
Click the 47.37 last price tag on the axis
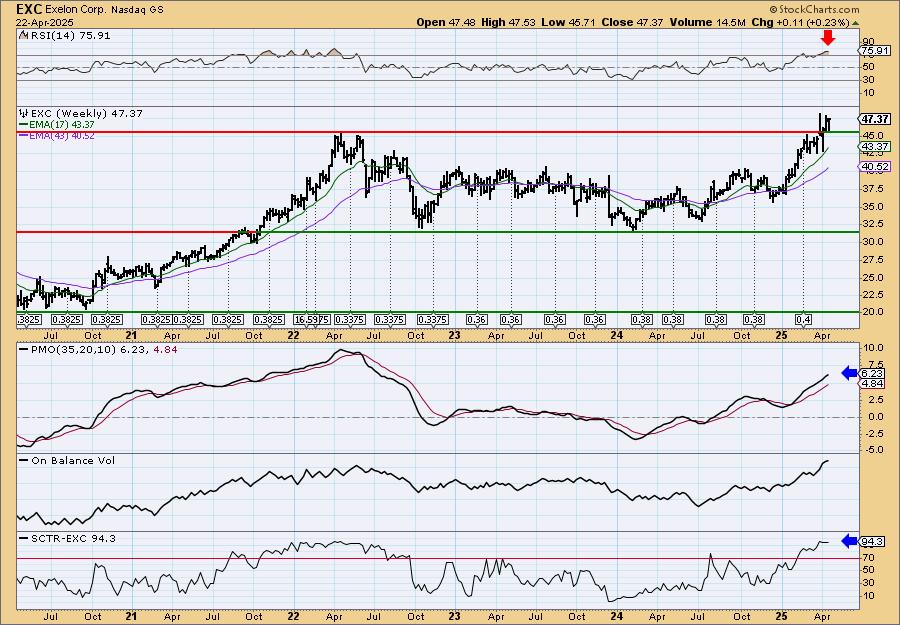point(874,119)
